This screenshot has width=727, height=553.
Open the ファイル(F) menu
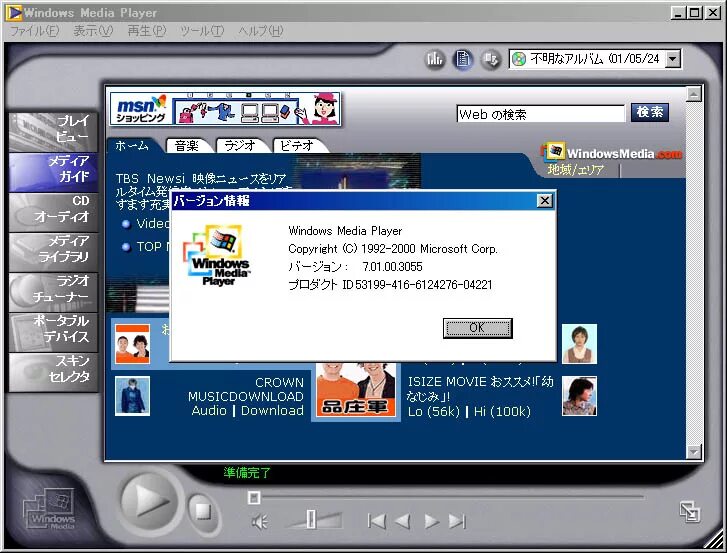pos(35,31)
